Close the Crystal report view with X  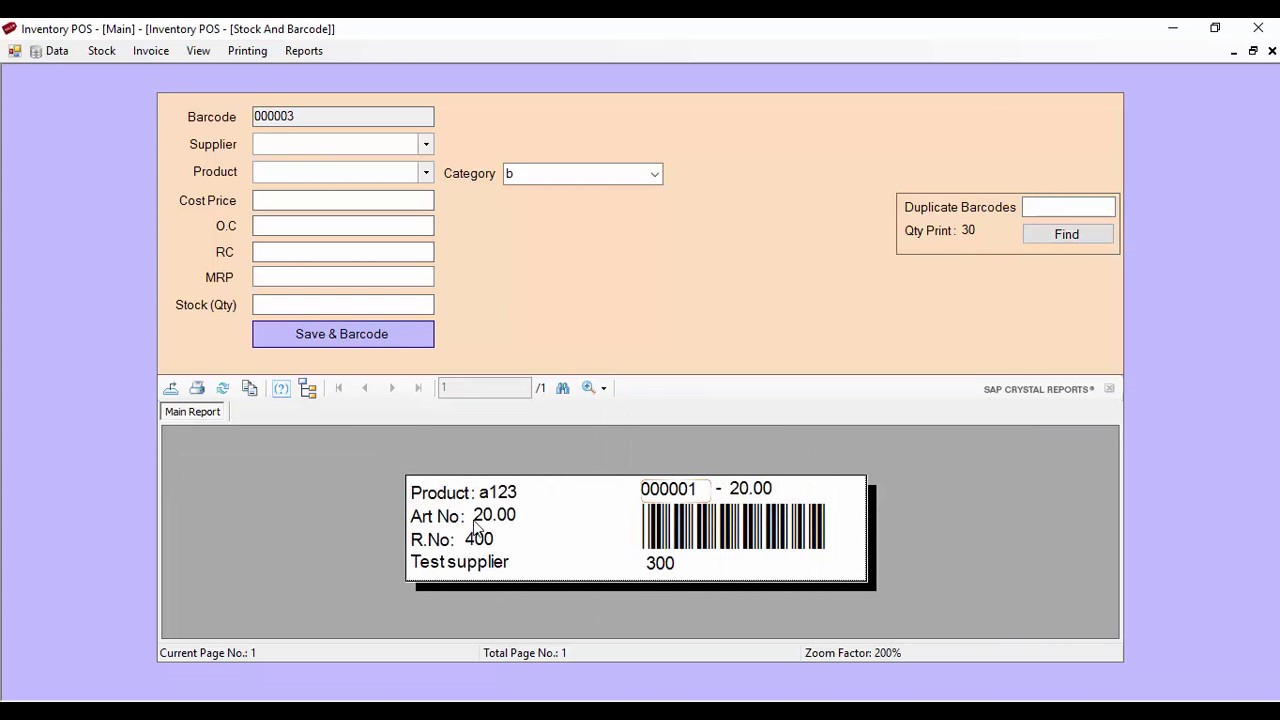point(1109,388)
